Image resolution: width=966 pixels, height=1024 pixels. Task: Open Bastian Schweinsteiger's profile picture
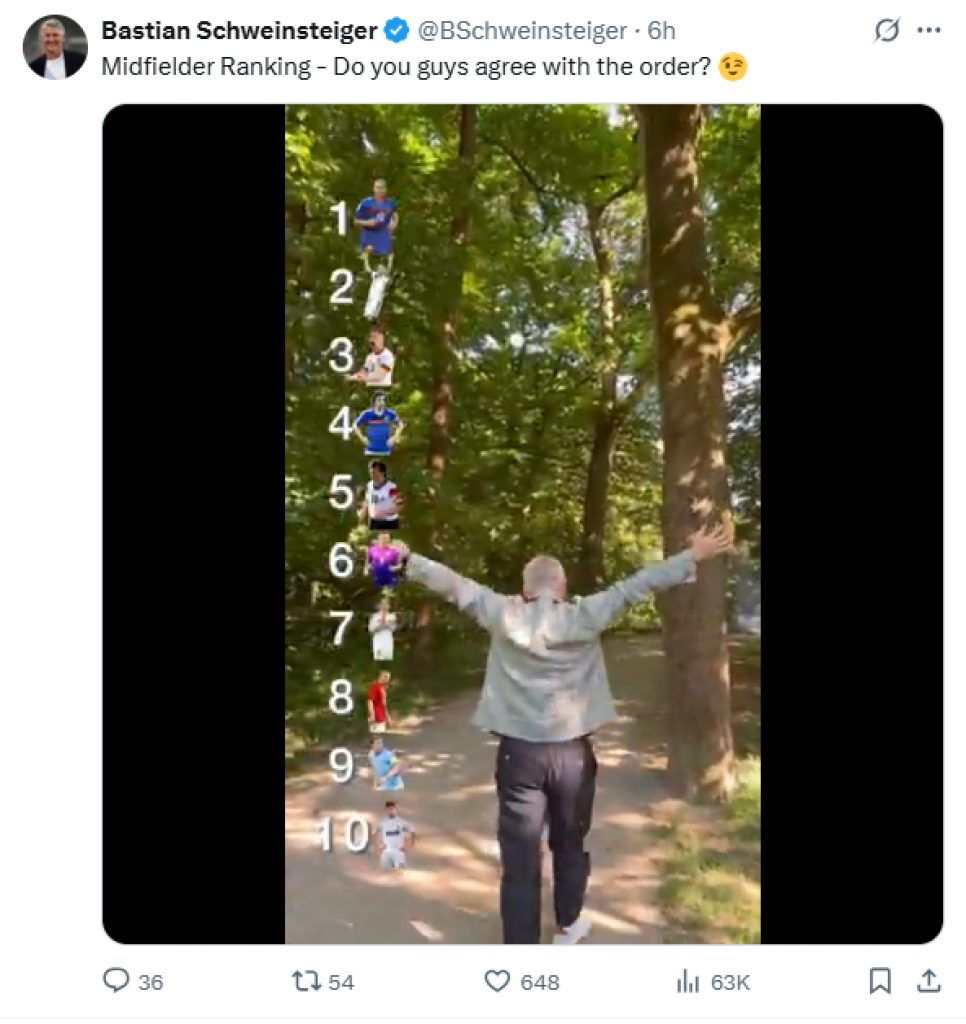click(x=57, y=47)
